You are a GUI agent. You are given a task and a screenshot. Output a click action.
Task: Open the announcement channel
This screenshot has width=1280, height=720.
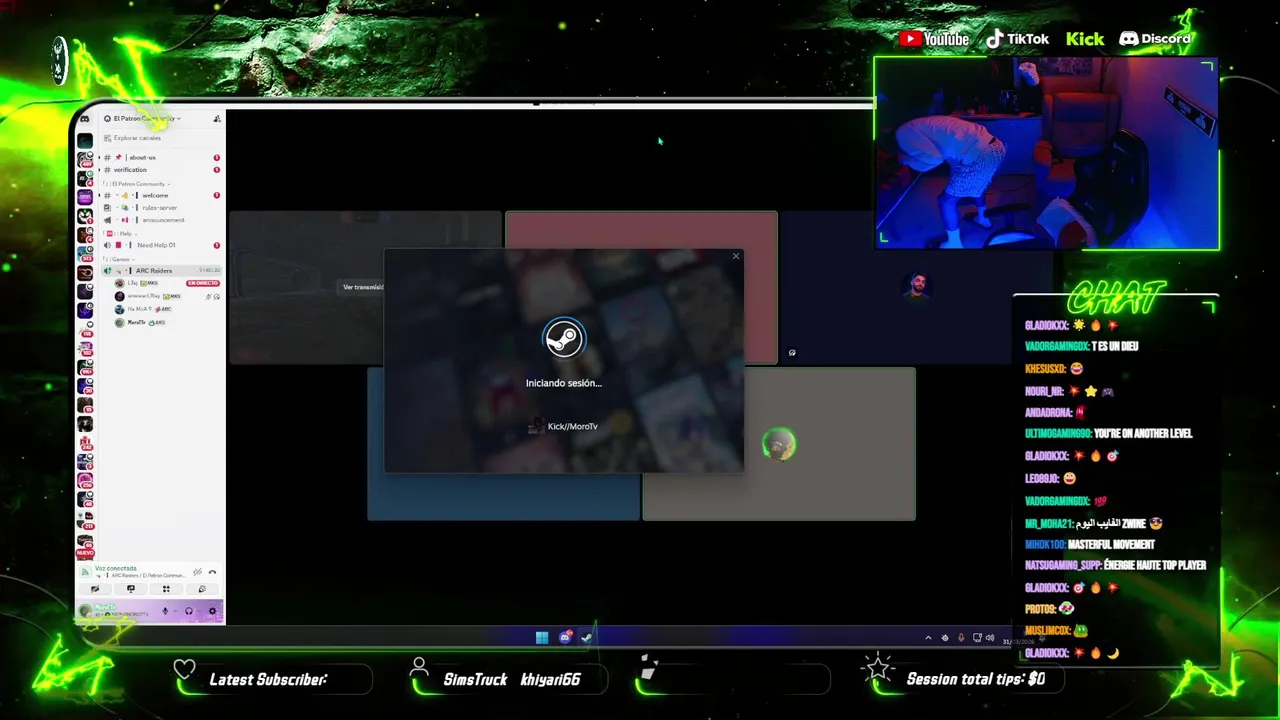(162, 220)
